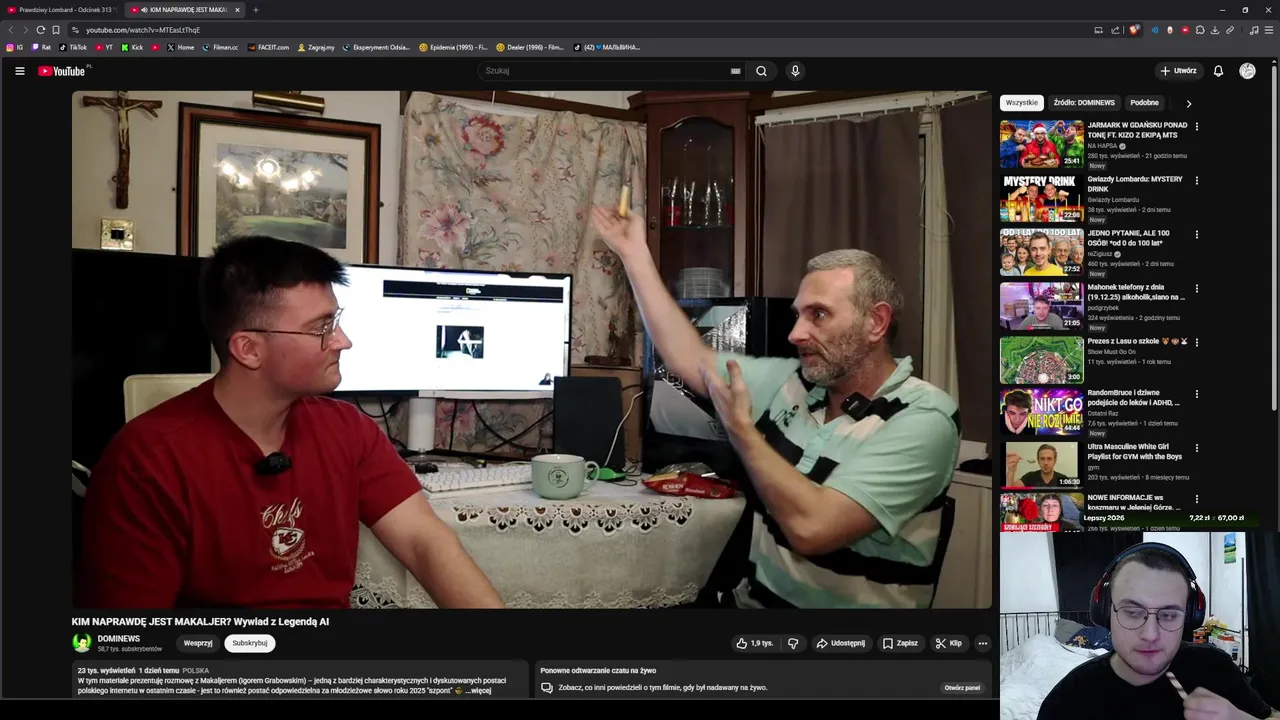1280x720 pixels.
Task: Open options for Mahonek telefony z dnia video
Action: pyautogui.click(x=1196, y=288)
